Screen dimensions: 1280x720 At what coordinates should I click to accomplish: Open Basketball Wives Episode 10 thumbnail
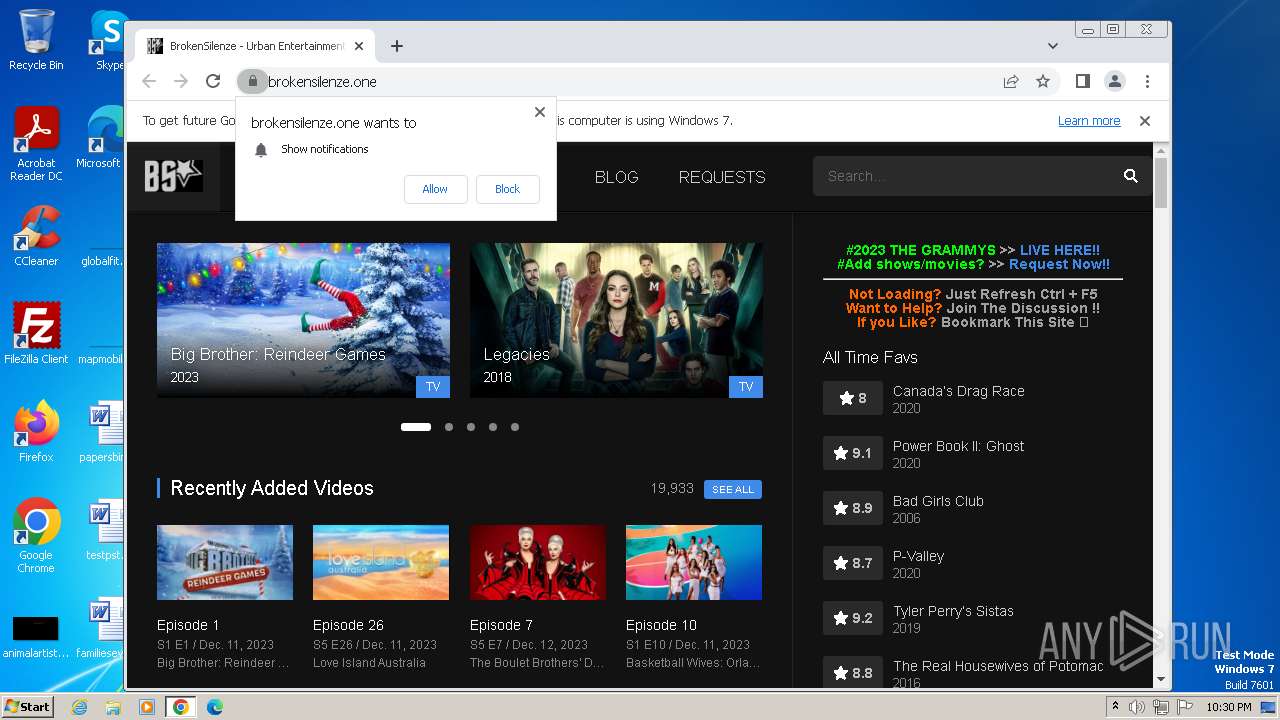pyautogui.click(x=694, y=562)
